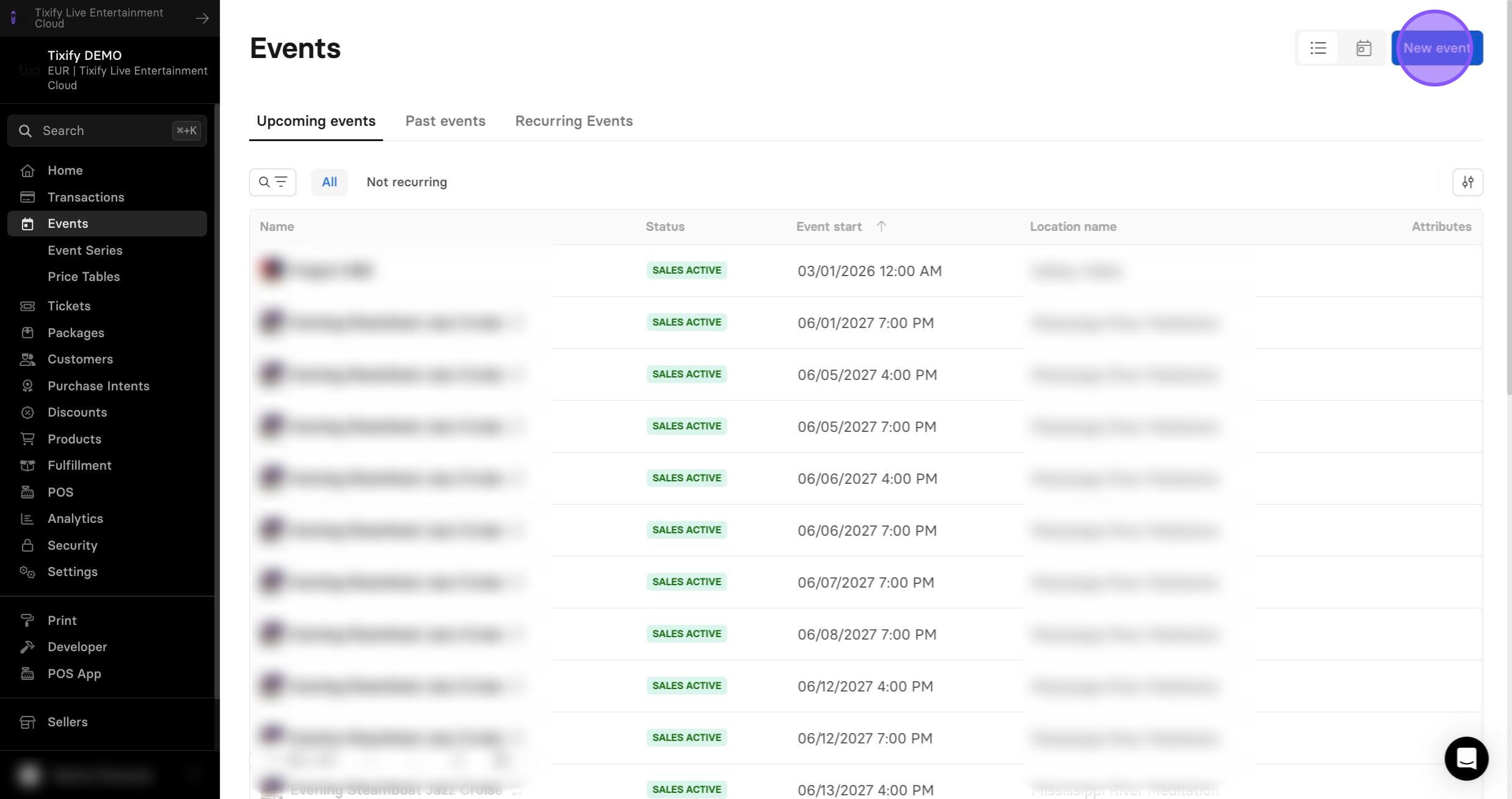Select Upcoming events tab
Image resolution: width=1512 pixels, height=799 pixels.
pos(316,121)
